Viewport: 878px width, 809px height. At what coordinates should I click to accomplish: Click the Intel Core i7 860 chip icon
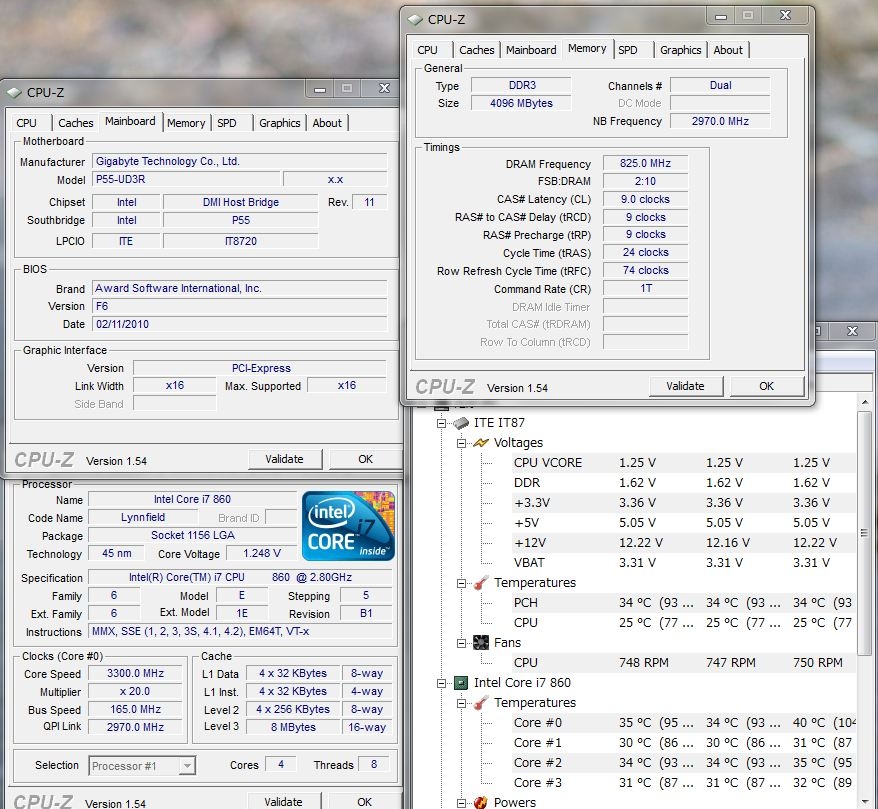461,683
